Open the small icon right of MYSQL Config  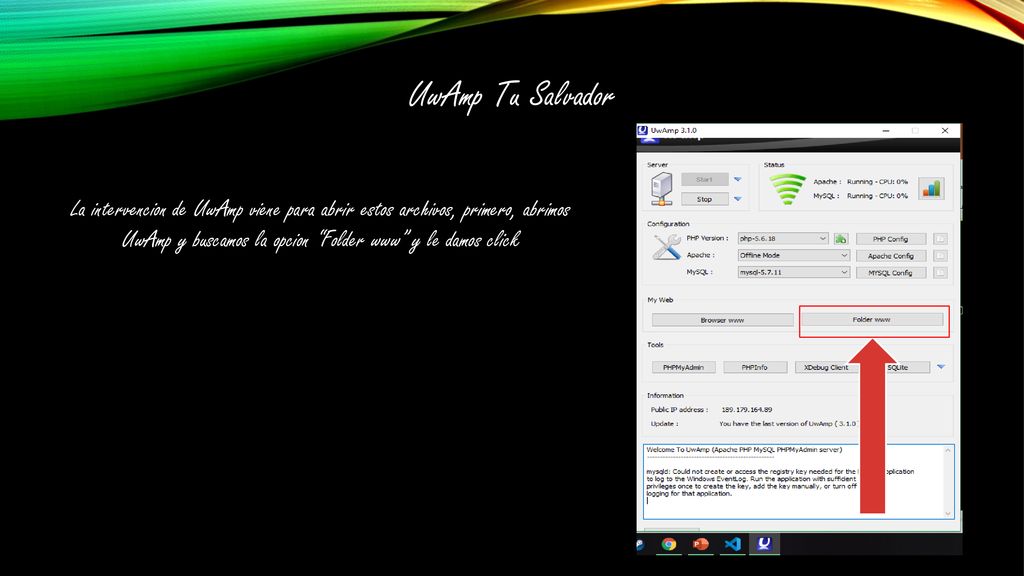point(940,273)
